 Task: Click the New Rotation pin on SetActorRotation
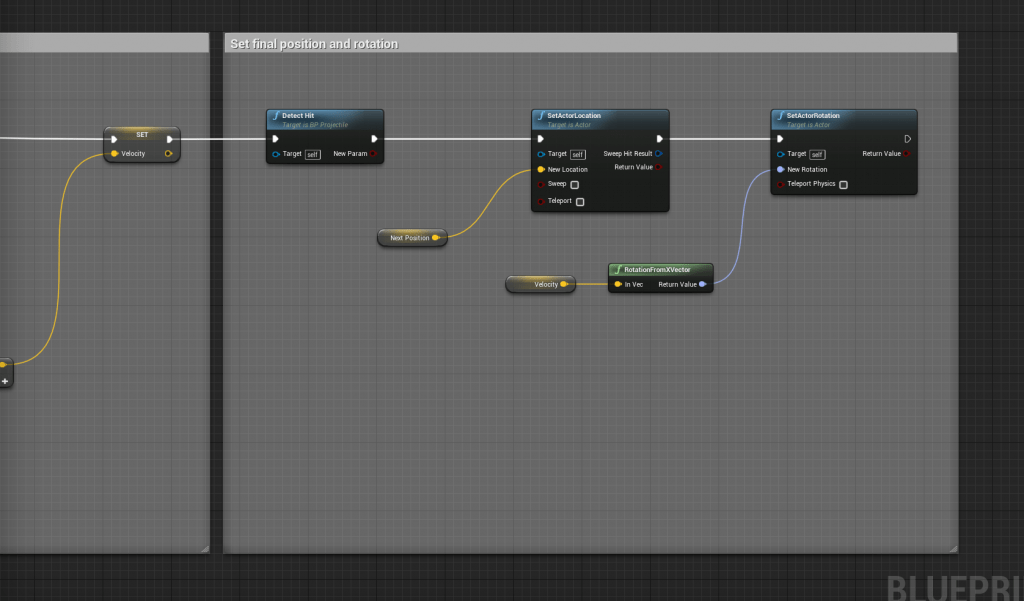pyautogui.click(x=780, y=169)
